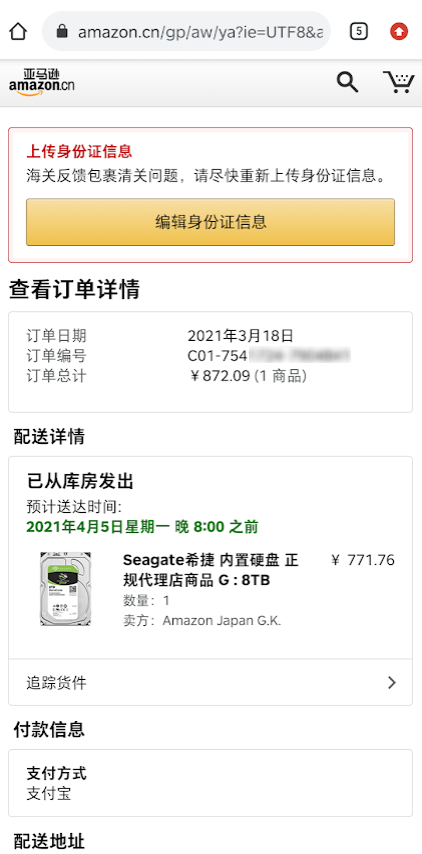Open Seagate希捷 内置硬盘 product title

click(211, 570)
